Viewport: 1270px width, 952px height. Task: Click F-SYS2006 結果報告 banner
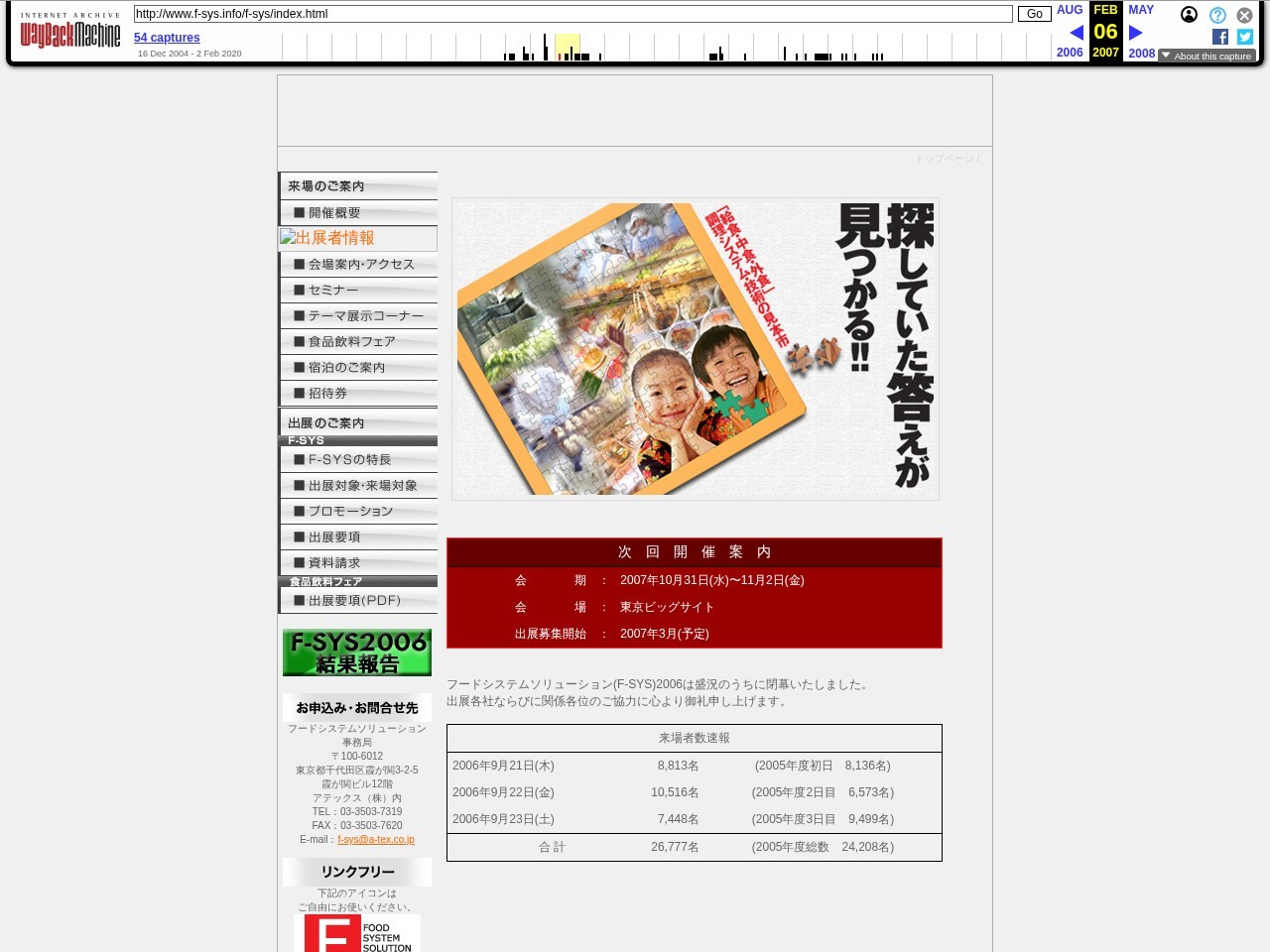tap(357, 653)
